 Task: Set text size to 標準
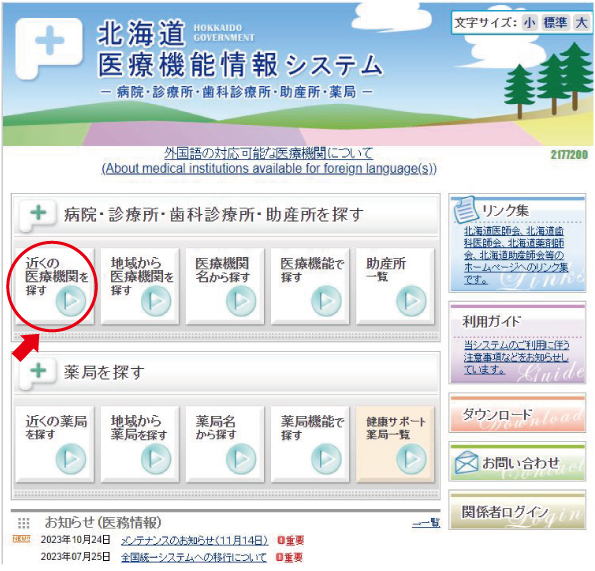click(555, 23)
